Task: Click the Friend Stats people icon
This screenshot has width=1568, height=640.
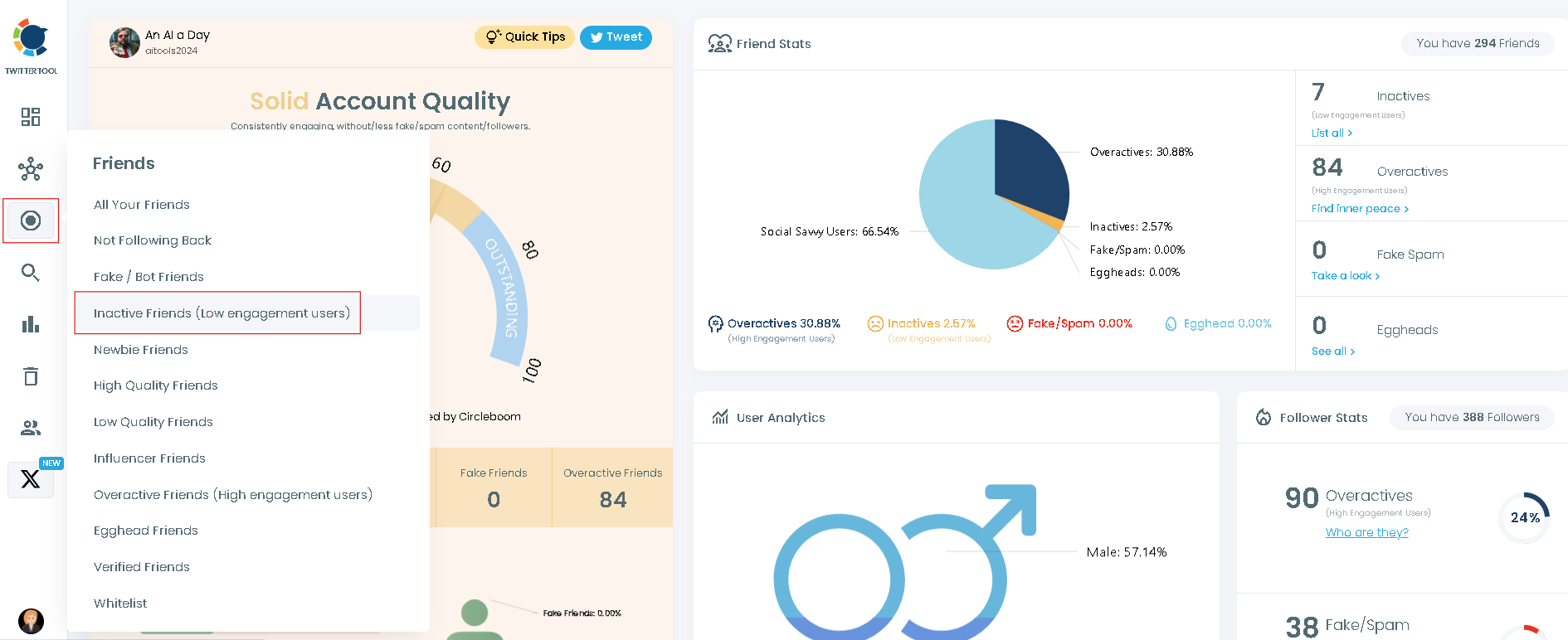Action: pyautogui.click(x=719, y=43)
